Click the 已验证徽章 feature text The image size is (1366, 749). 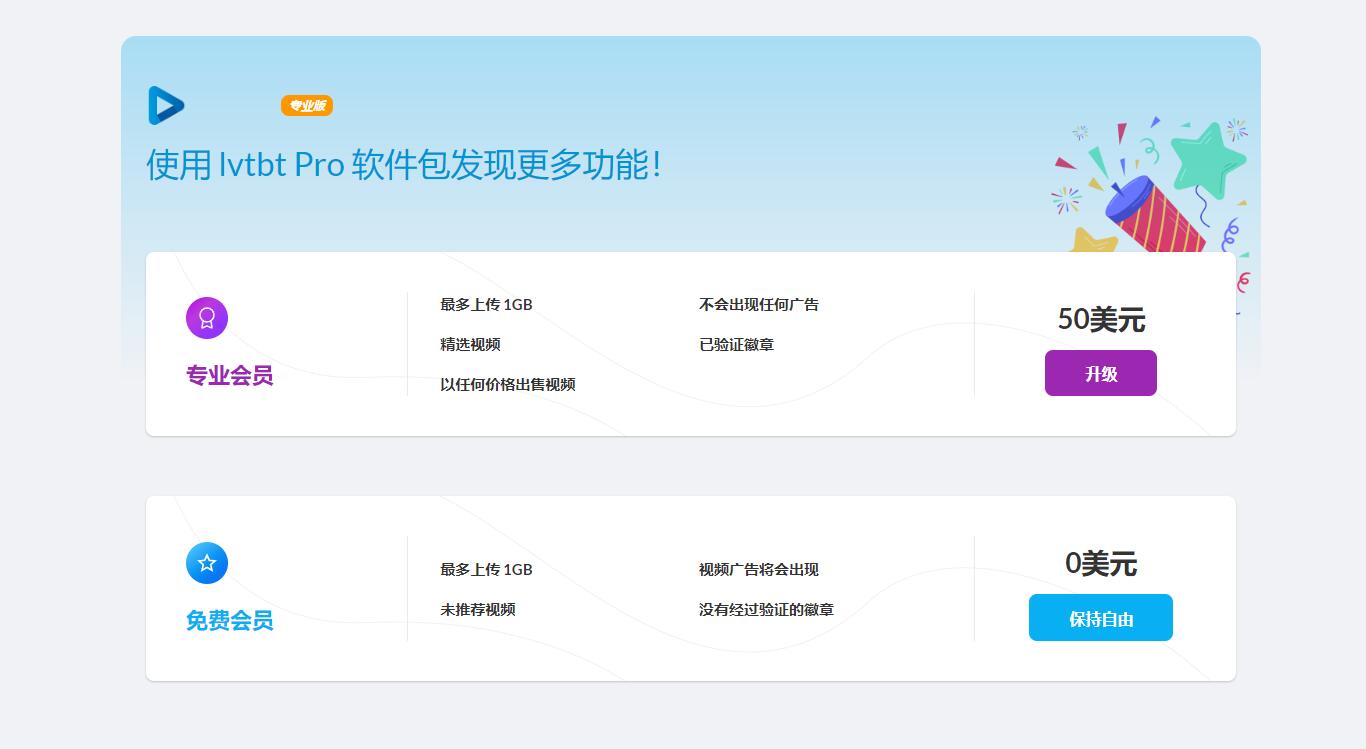click(736, 345)
